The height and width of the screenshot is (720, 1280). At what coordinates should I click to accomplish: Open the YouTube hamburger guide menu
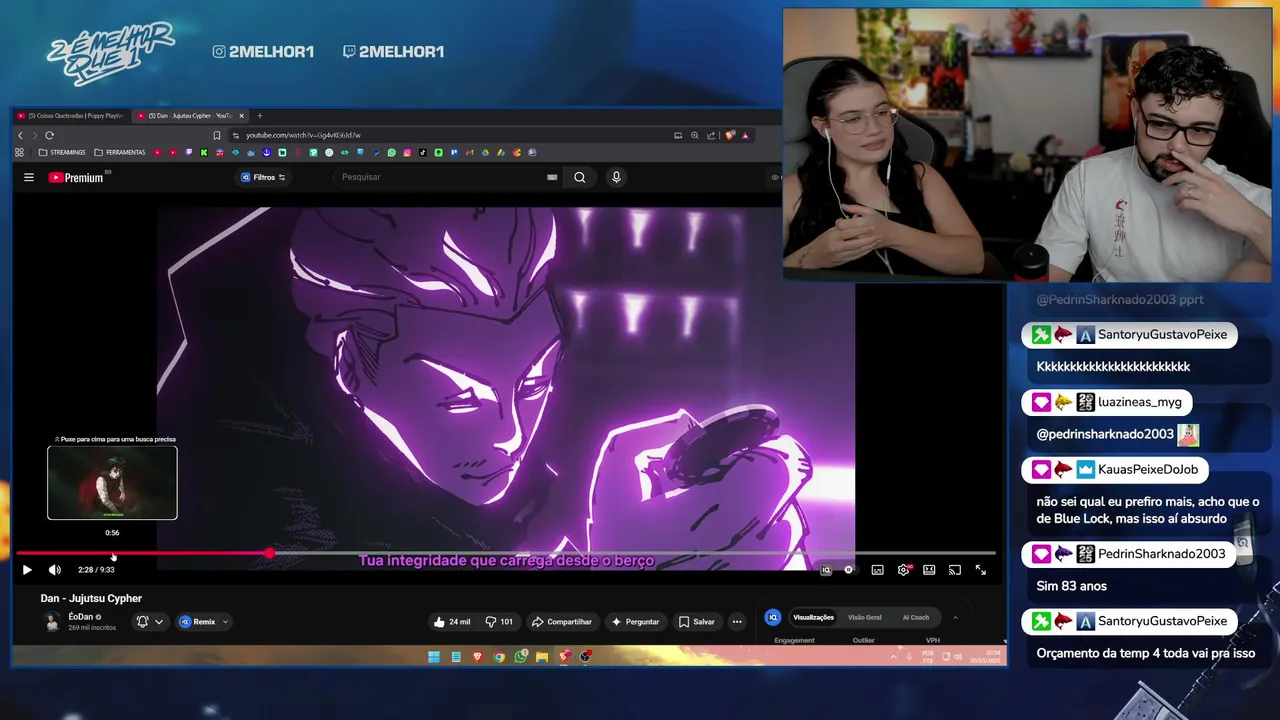tap(29, 177)
